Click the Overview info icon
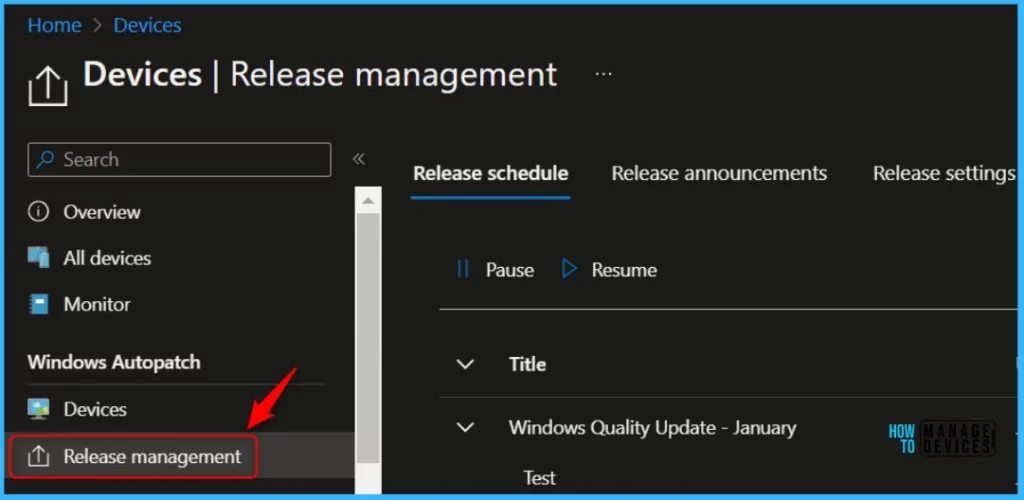Viewport: 1024px width, 500px height. 39,212
